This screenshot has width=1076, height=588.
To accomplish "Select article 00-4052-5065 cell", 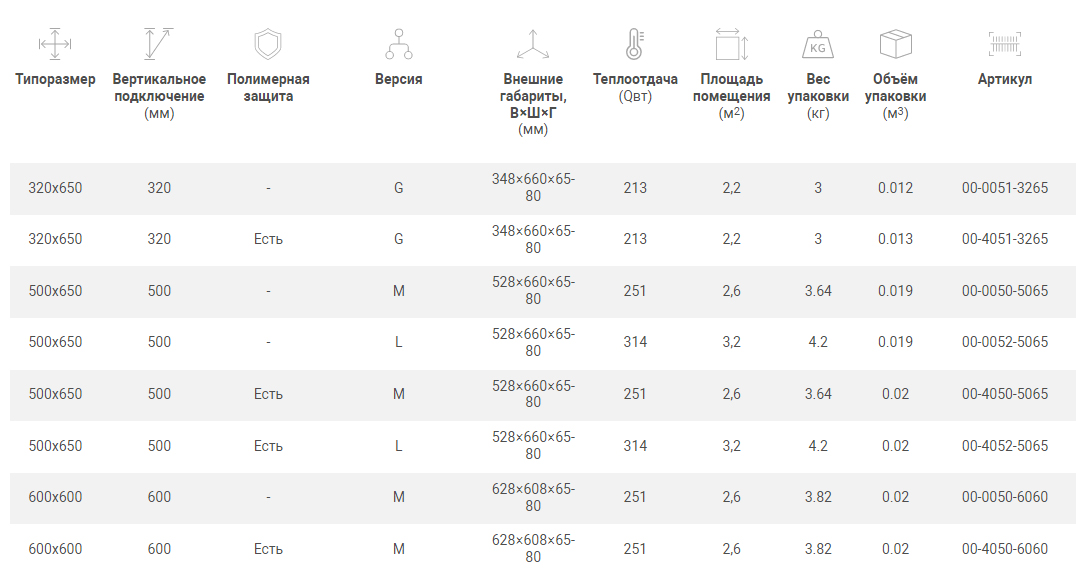I will pos(1005,446).
